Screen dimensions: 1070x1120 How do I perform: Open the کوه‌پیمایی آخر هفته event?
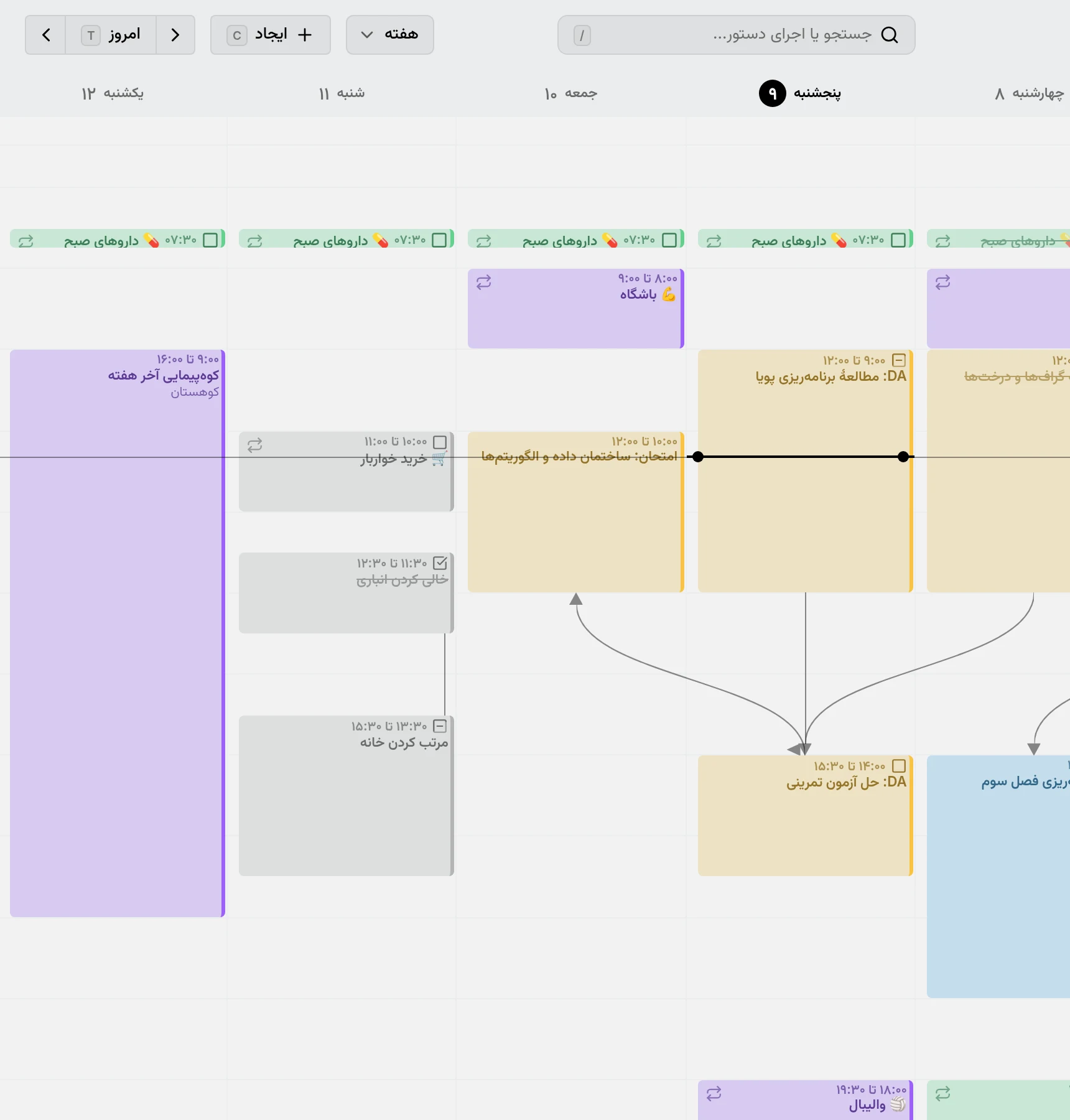pos(117,633)
